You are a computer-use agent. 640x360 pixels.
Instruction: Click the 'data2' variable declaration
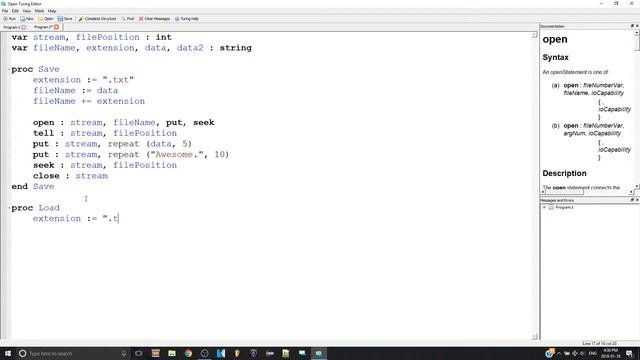[190, 48]
